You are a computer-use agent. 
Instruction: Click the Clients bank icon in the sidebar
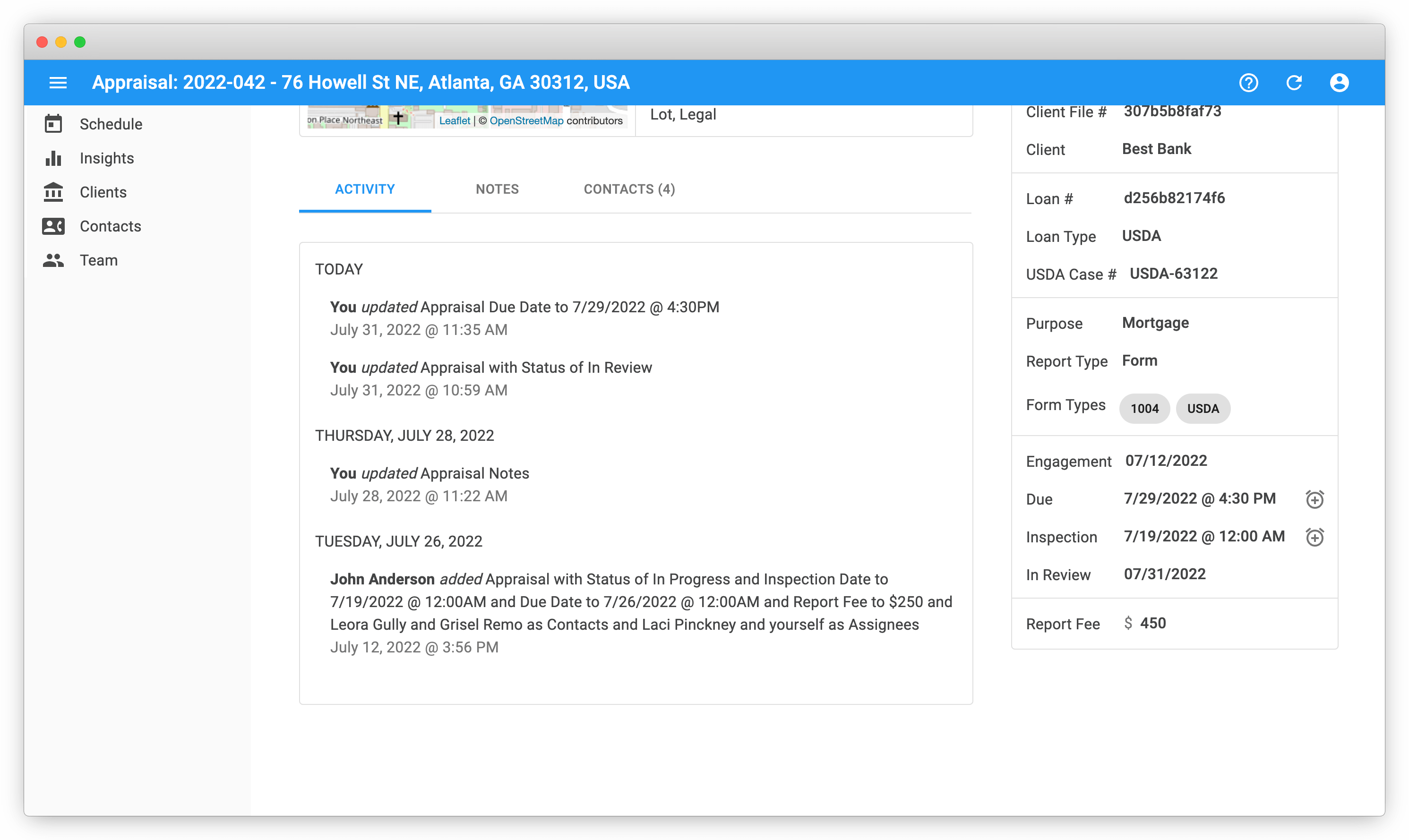(54, 192)
